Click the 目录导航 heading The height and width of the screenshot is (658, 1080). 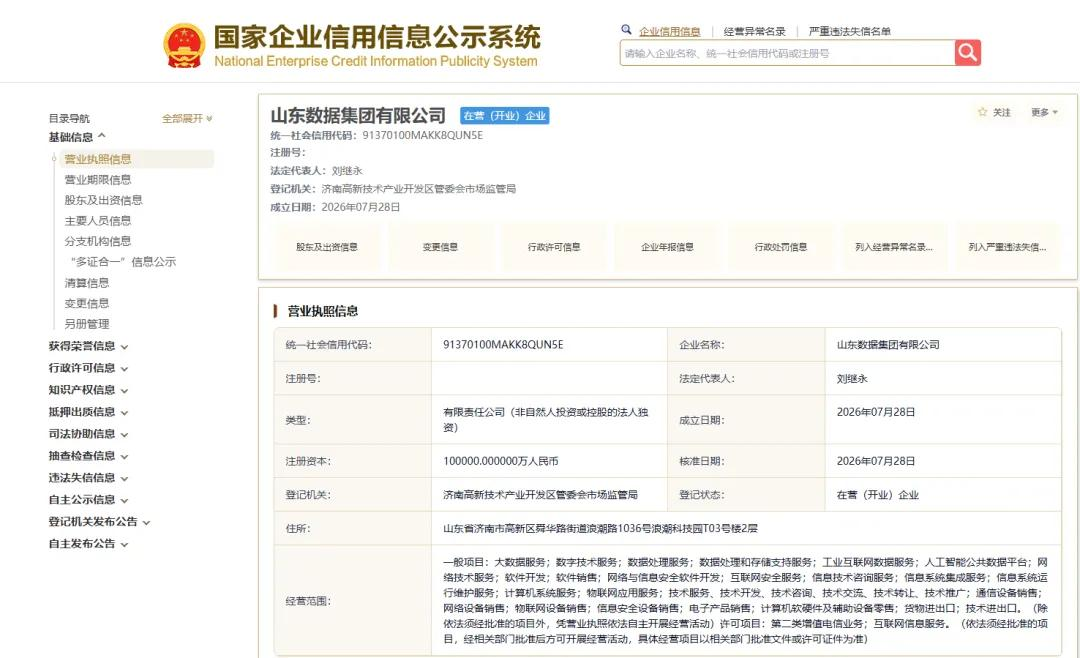coord(69,119)
